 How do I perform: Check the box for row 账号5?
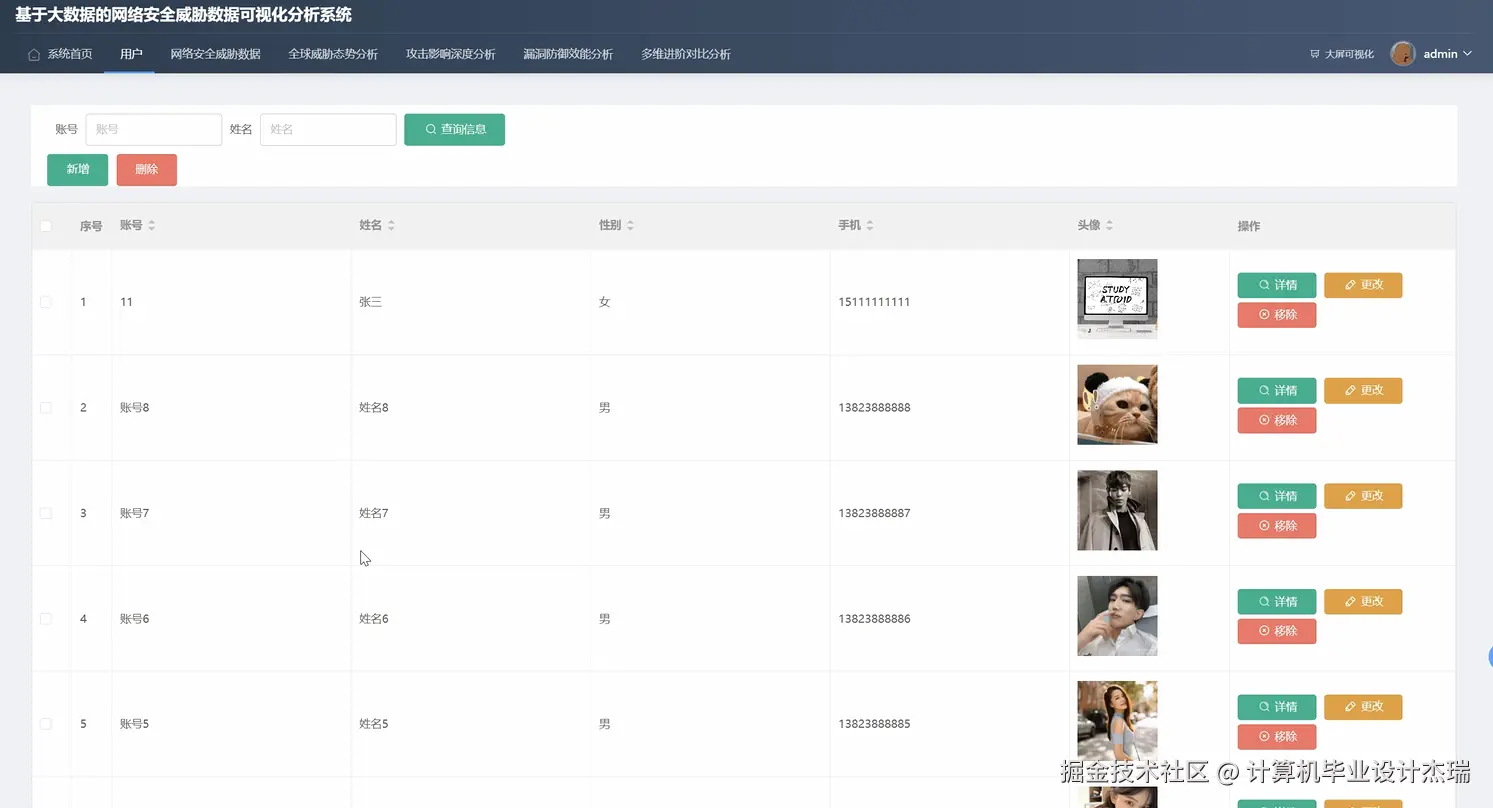click(x=46, y=724)
